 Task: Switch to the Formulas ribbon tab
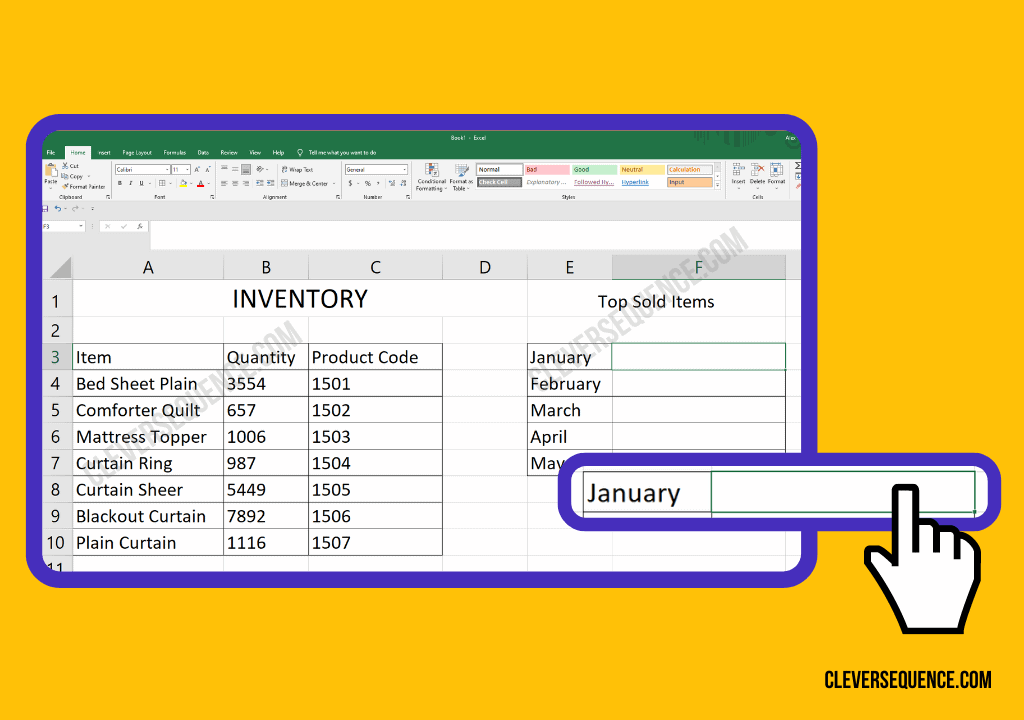(x=175, y=152)
